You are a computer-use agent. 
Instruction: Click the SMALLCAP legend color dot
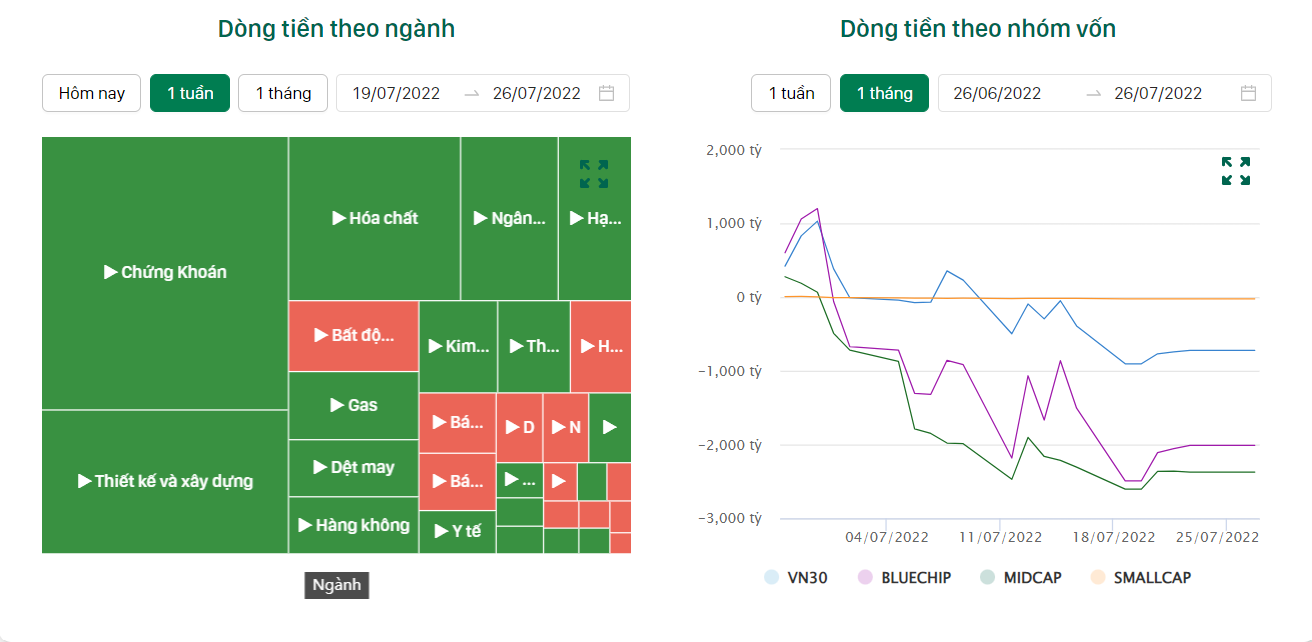1098,577
